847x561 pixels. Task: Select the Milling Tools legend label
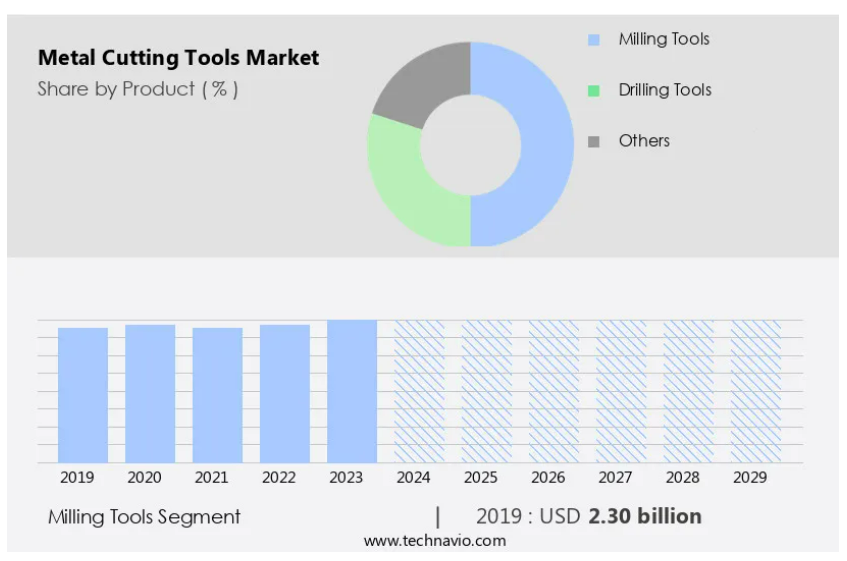[663, 40]
